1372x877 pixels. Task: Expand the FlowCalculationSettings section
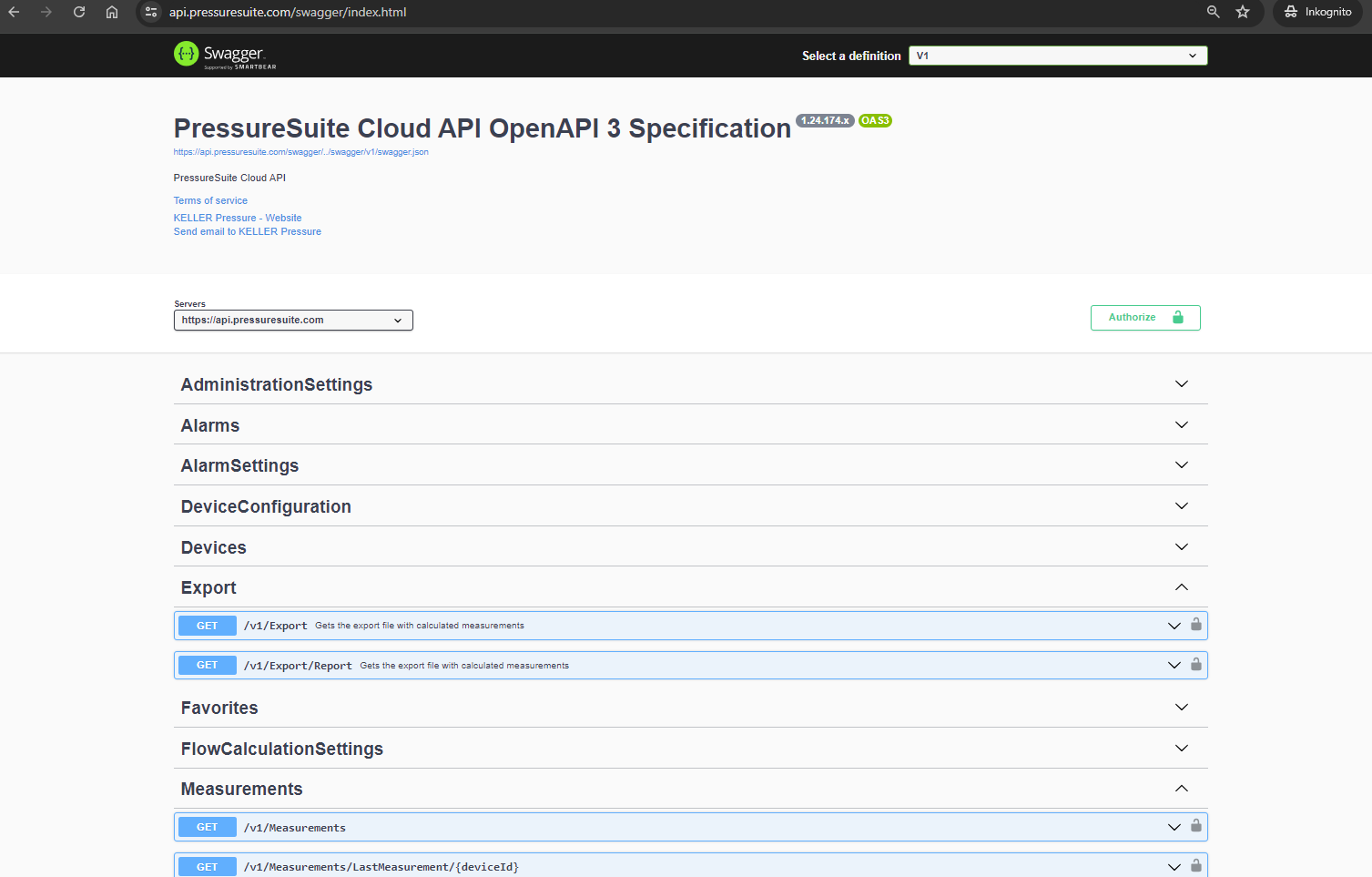click(x=1182, y=749)
